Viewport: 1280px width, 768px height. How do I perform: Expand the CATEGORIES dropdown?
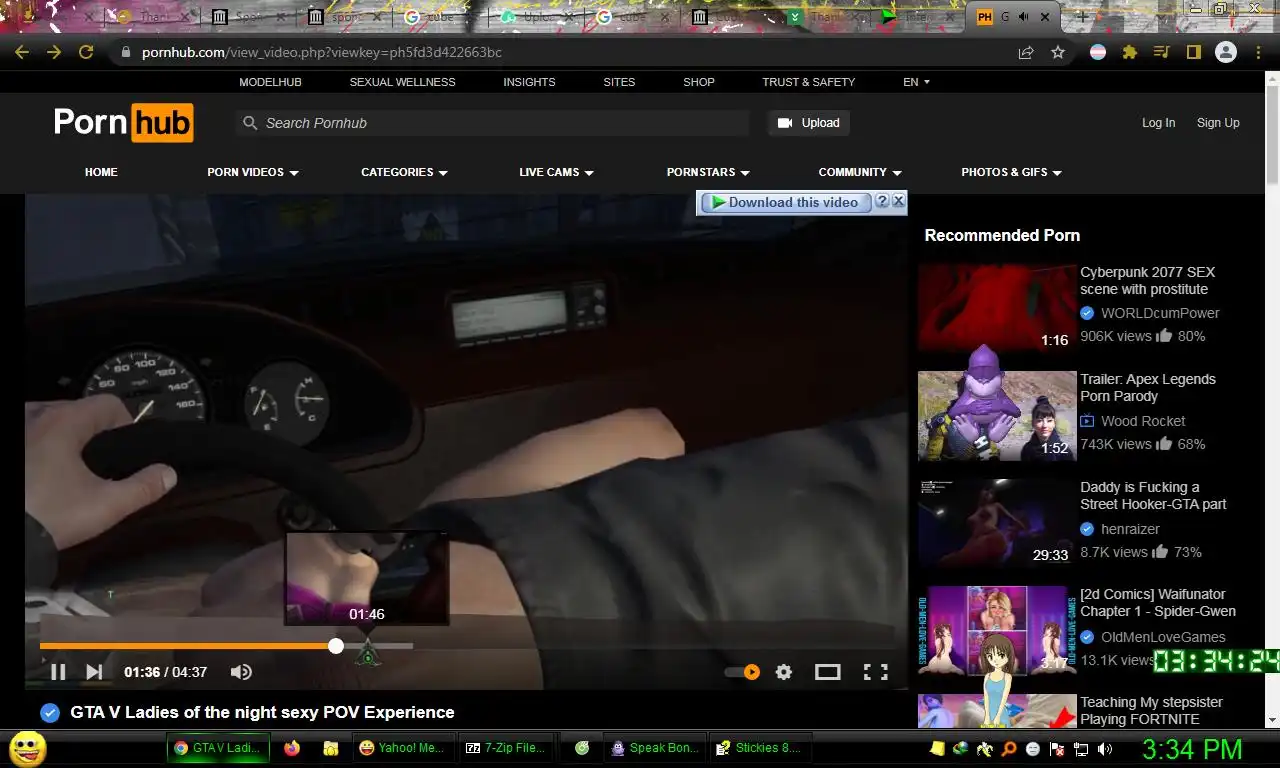(404, 172)
